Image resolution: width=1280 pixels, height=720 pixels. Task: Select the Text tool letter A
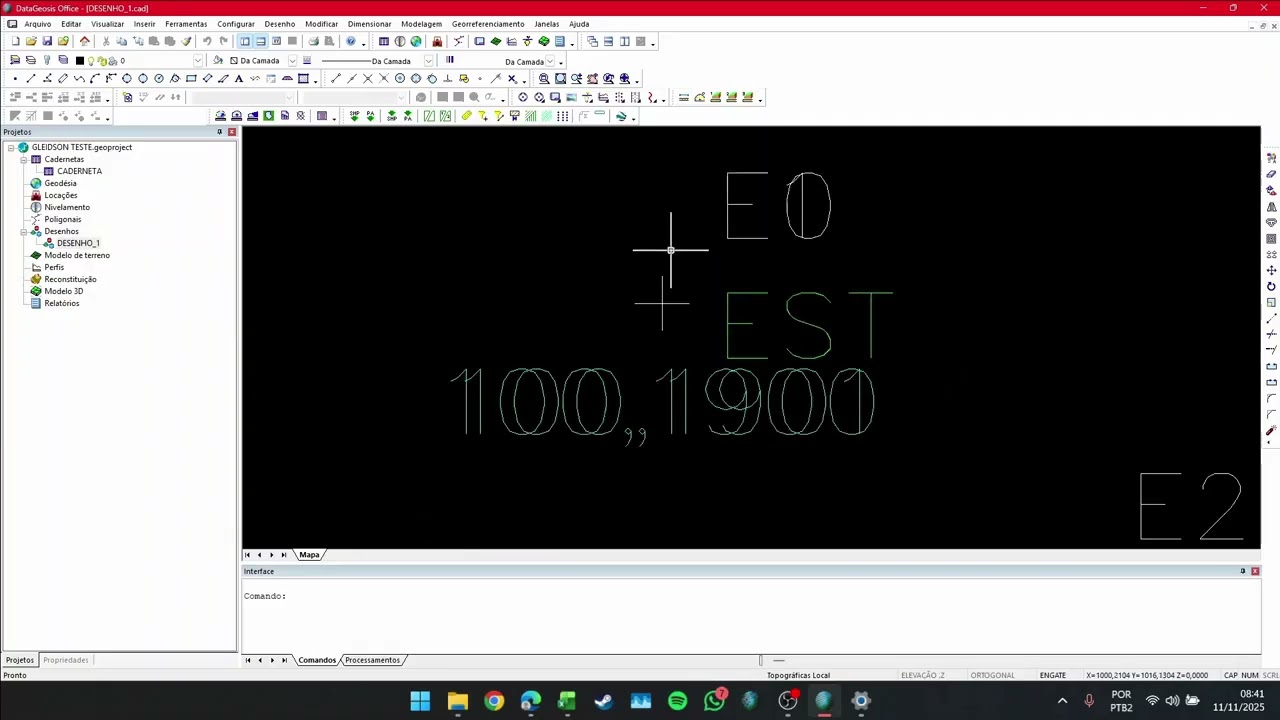click(238, 79)
